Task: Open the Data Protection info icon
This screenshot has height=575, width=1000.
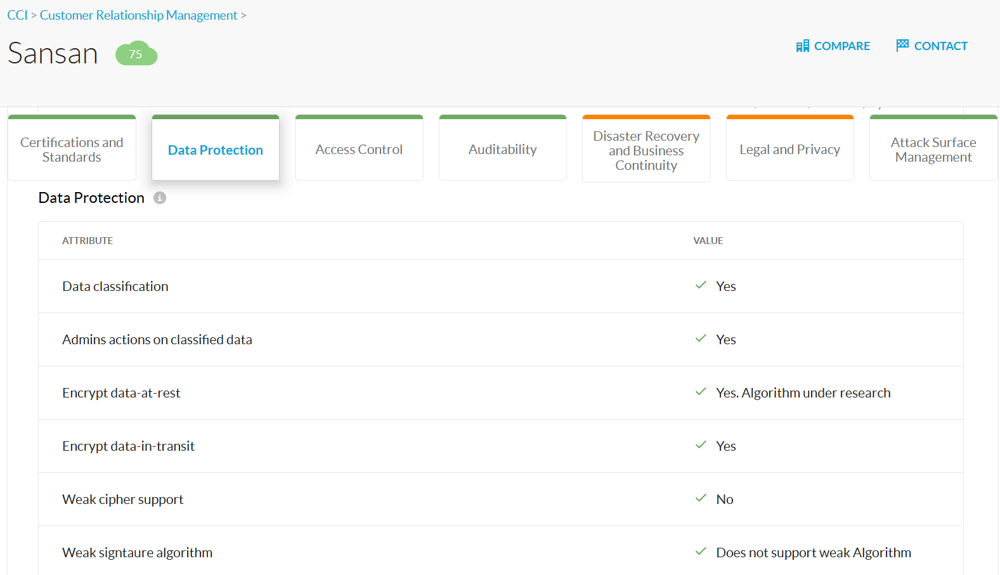Action: click(159, 198)
